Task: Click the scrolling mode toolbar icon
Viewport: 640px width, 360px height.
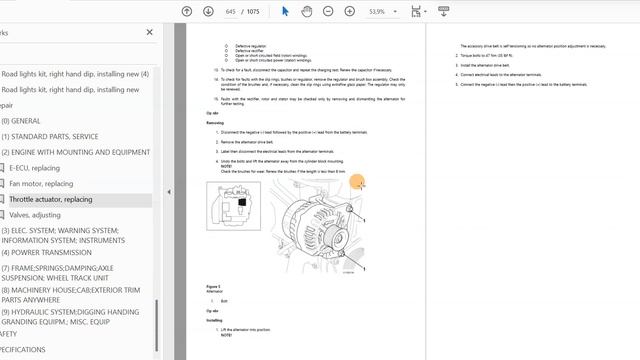Action: pos(444,11)
